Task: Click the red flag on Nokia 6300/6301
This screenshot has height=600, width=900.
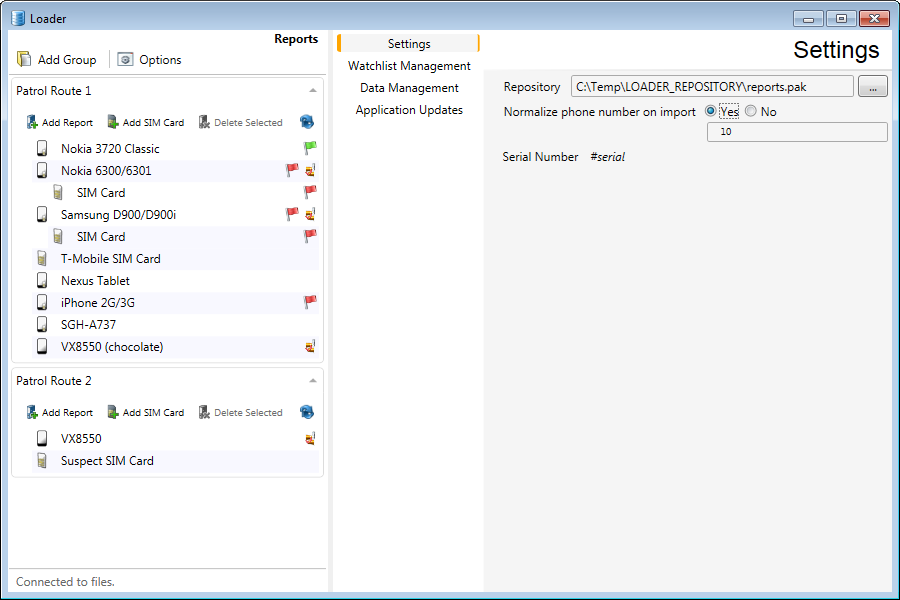Action: [292, 170]
